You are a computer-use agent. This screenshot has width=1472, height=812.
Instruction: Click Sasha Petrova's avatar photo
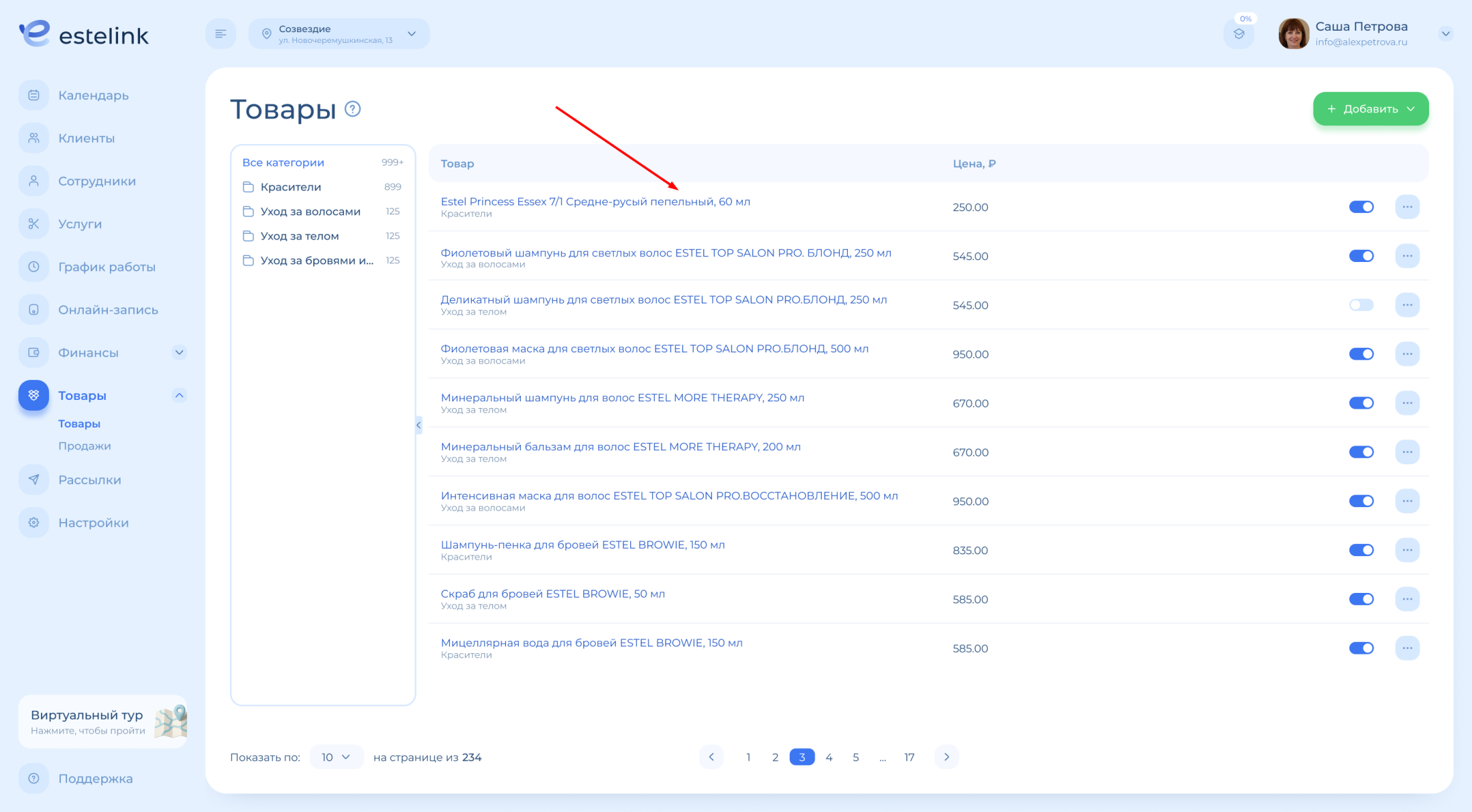coord(1293,33)
